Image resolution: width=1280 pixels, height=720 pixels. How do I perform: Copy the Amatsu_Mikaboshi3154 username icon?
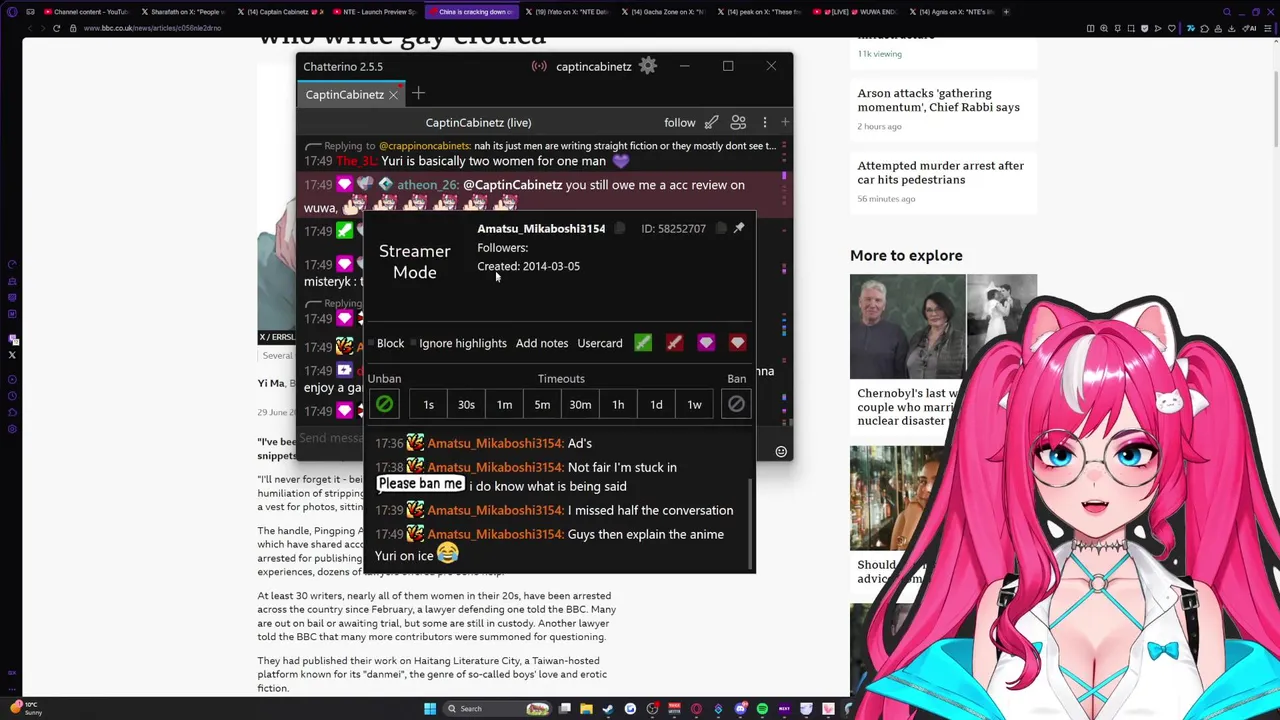tap(620, 229)
